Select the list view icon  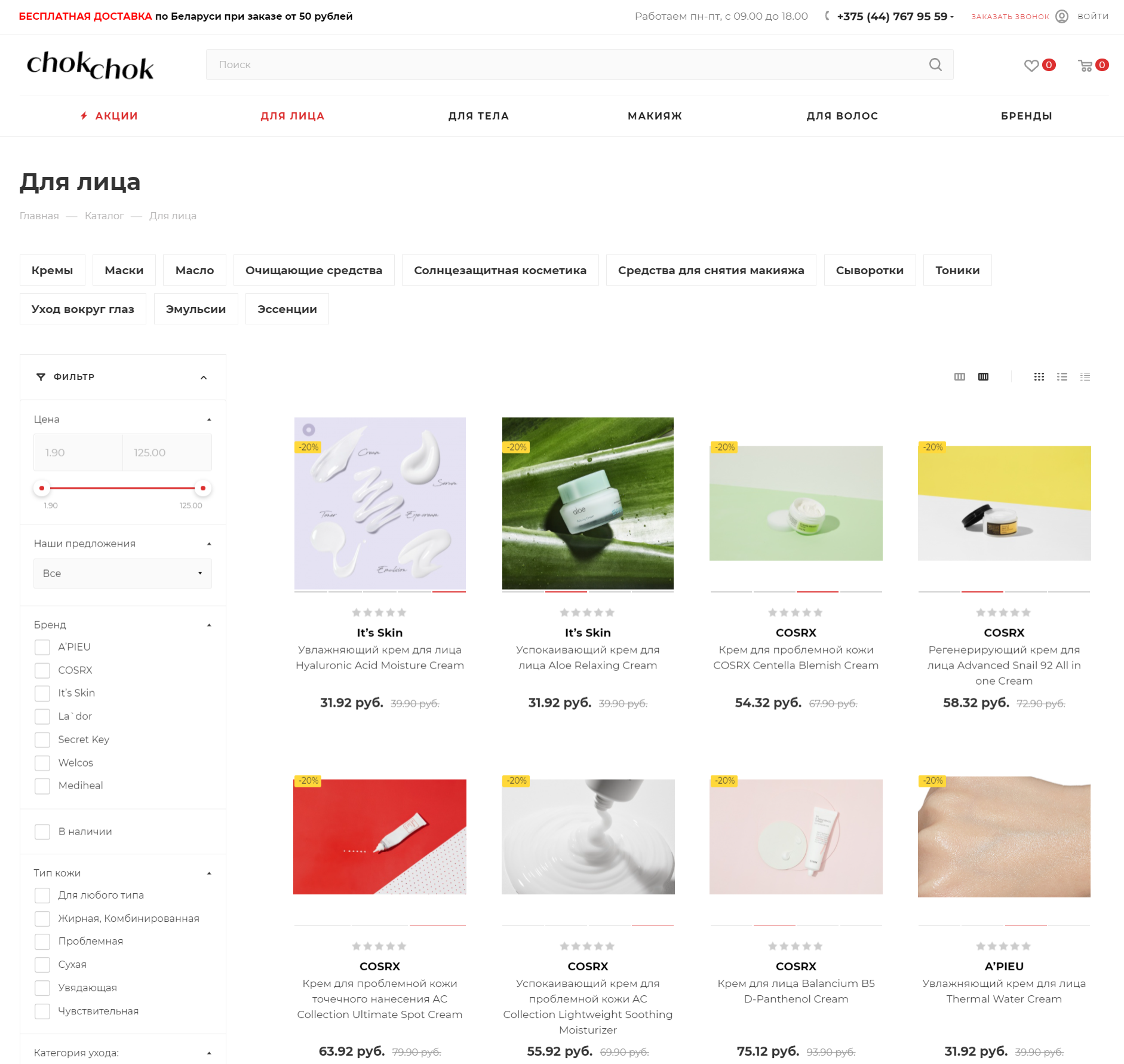[x=1062, y=377]
